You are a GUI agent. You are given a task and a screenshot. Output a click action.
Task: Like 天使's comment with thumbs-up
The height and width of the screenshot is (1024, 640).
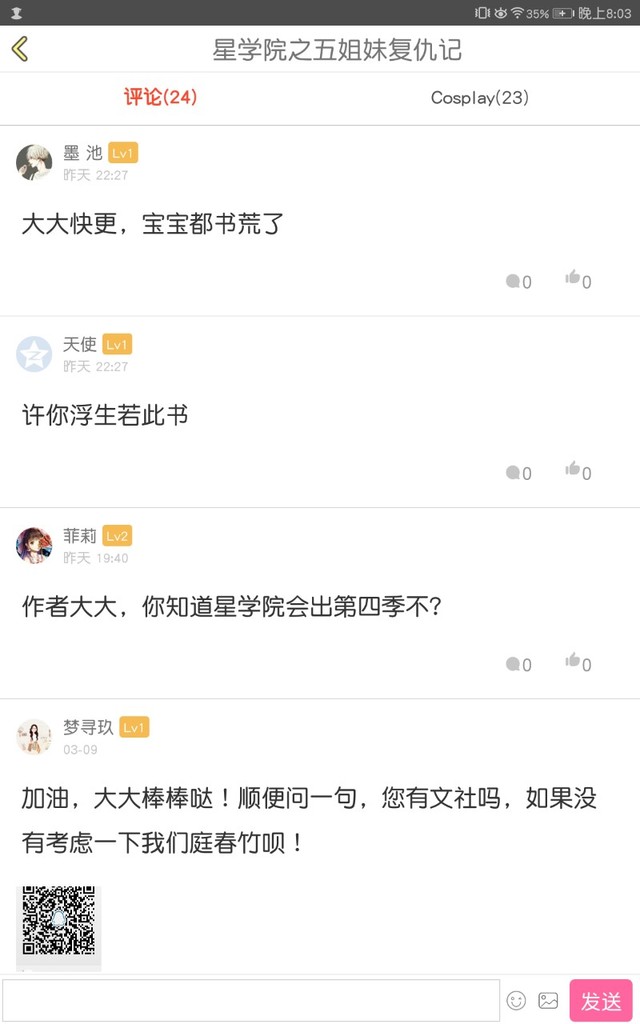573,470
